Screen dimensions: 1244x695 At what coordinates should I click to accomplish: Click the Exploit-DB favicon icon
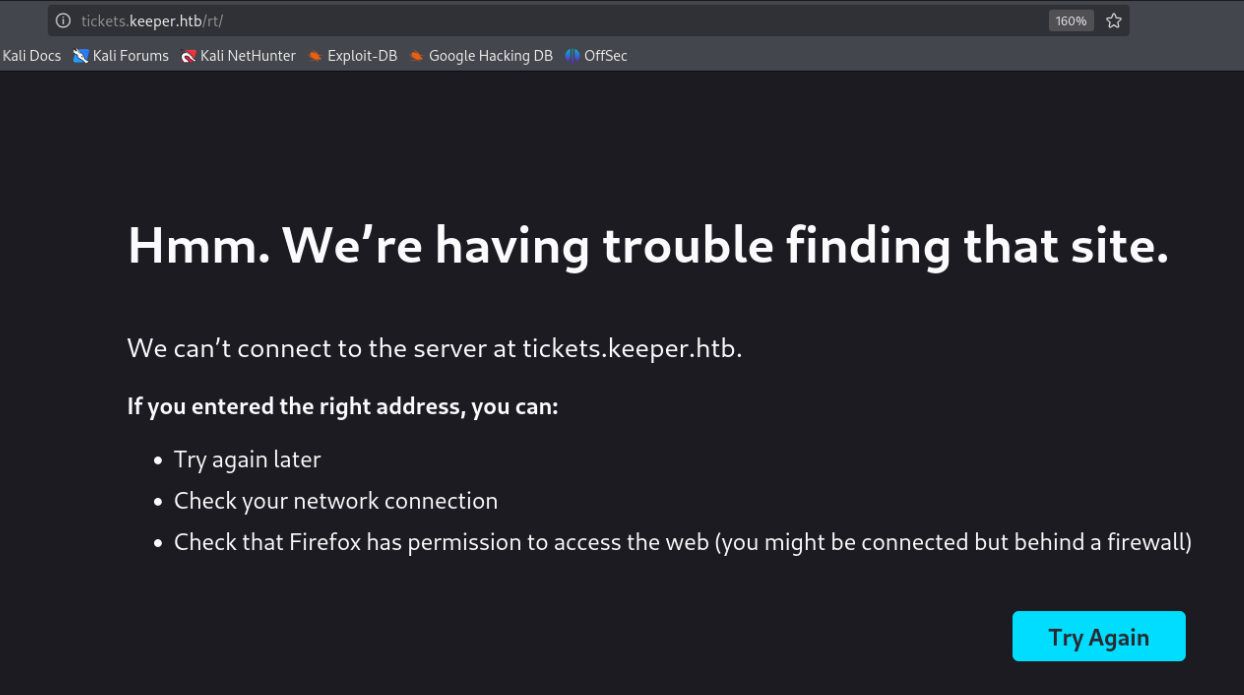tap(315, 56)
